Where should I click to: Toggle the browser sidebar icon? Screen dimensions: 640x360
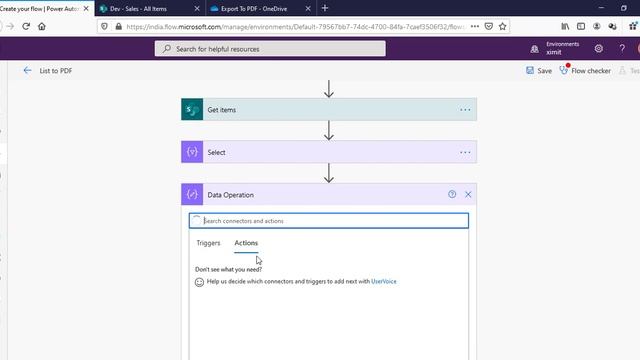coord(581,27)
